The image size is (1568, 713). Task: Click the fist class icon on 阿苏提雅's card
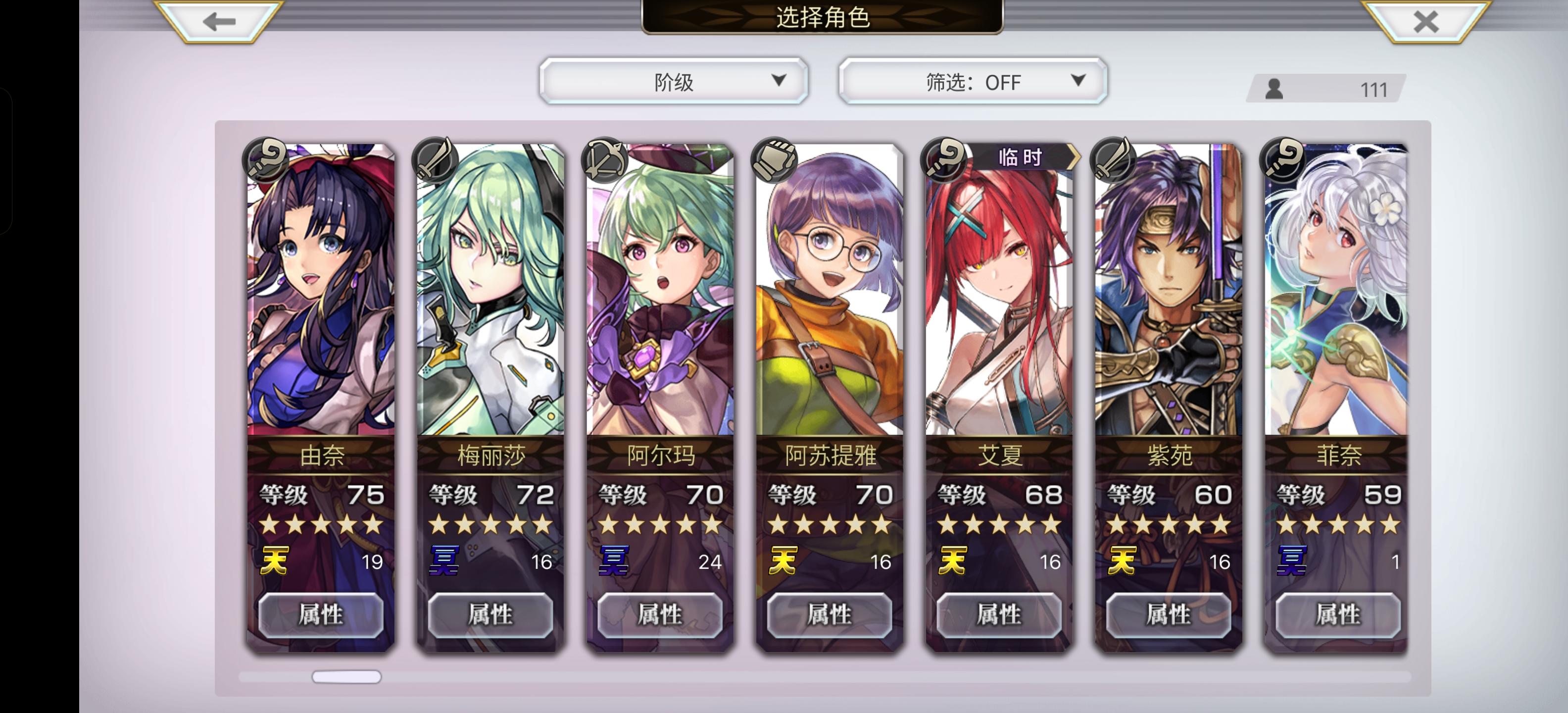click(775, 159)
